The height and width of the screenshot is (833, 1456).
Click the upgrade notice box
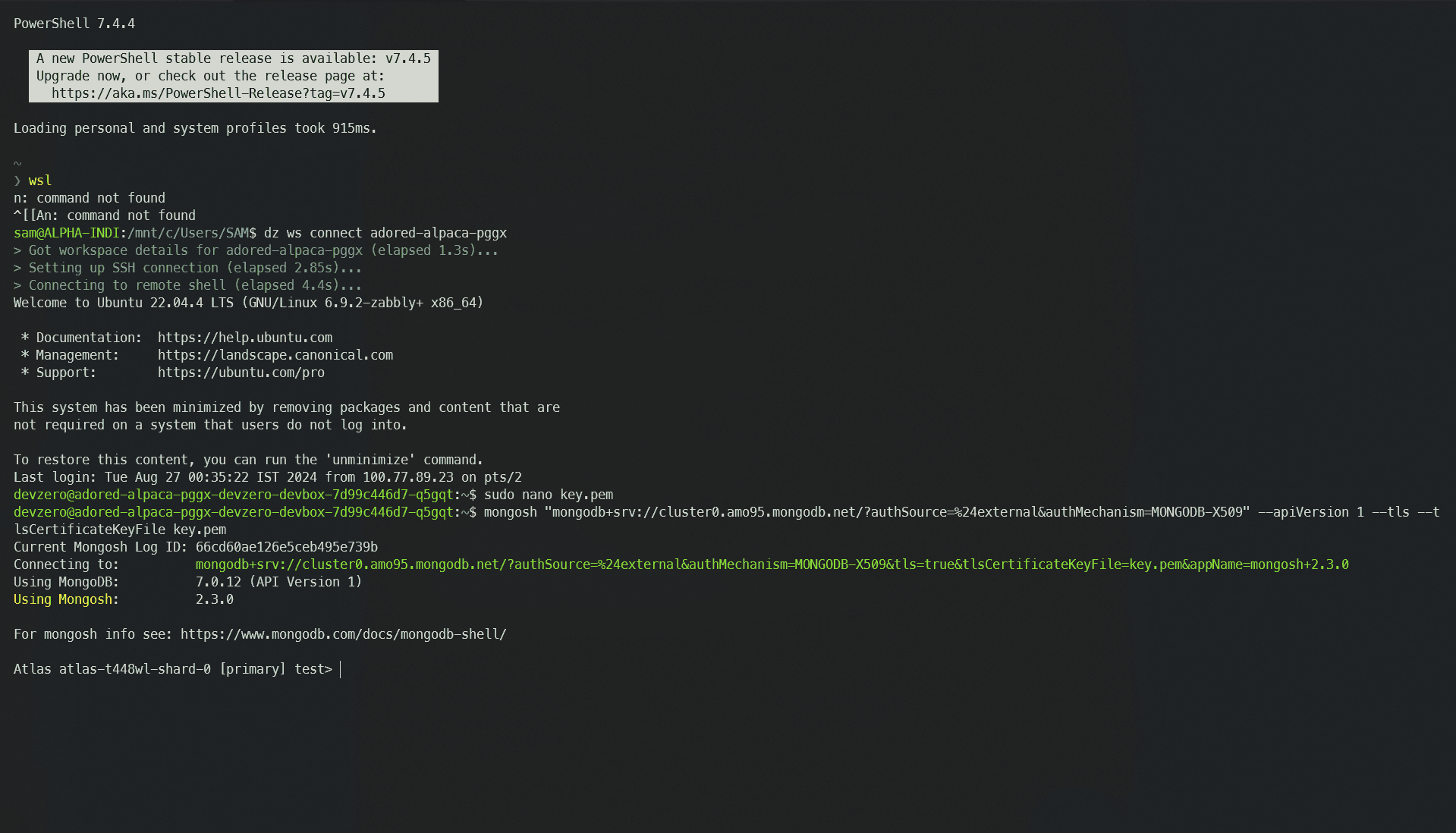(x=231, y=76)
